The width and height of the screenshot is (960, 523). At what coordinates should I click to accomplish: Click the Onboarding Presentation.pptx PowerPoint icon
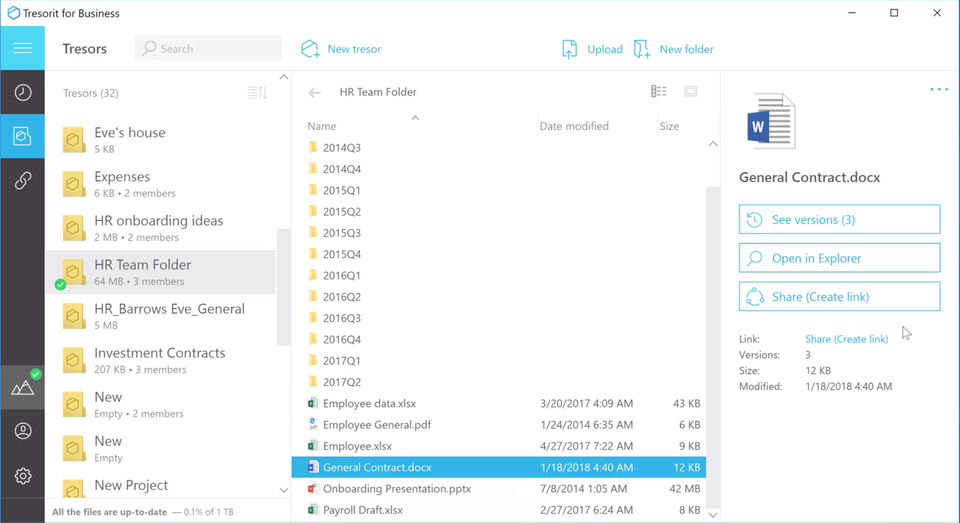313,488
